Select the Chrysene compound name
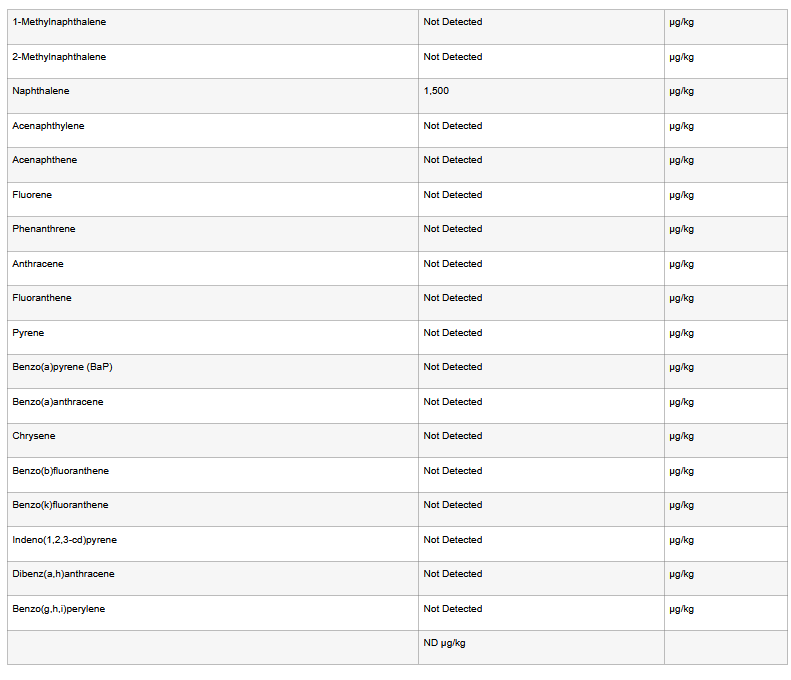Screen dimensions: 791x680 [x=34, y=436]
